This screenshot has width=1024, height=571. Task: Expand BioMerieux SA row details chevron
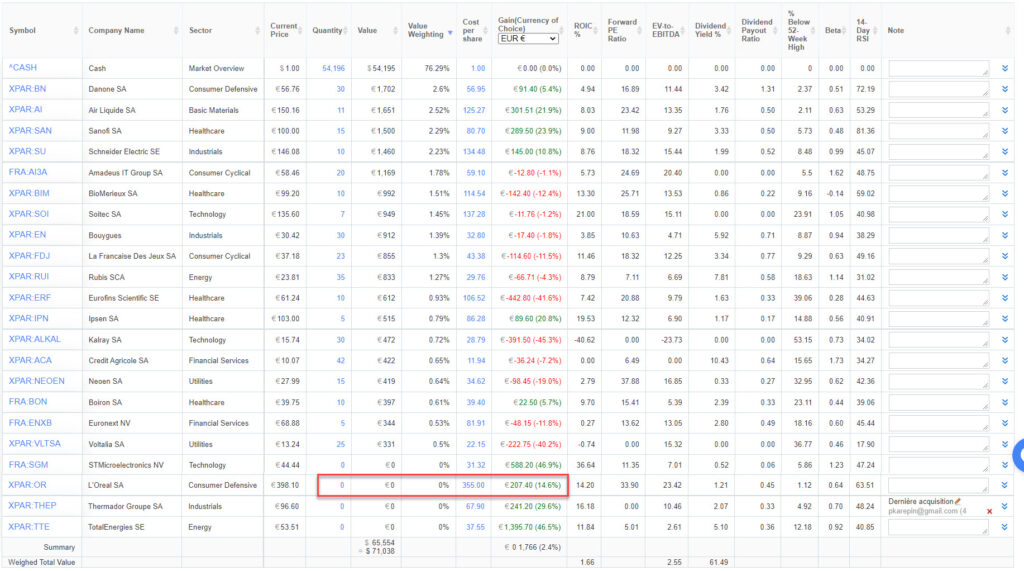1005,193
